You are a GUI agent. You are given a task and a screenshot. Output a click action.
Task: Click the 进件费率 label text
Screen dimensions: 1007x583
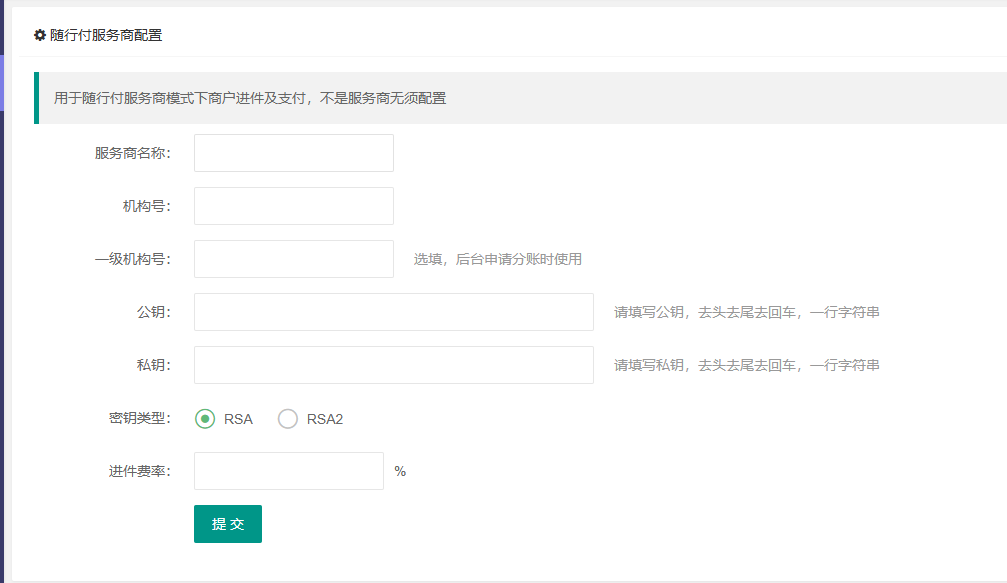140,471
